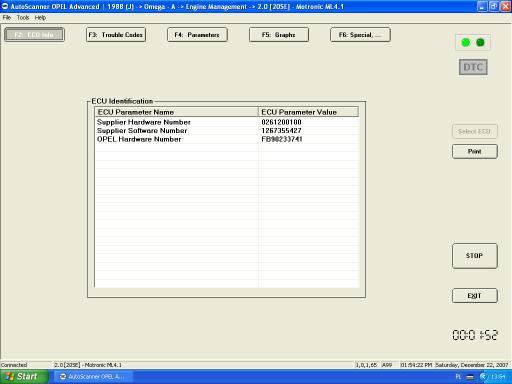Print the ECU identification data

pos(475,151)
